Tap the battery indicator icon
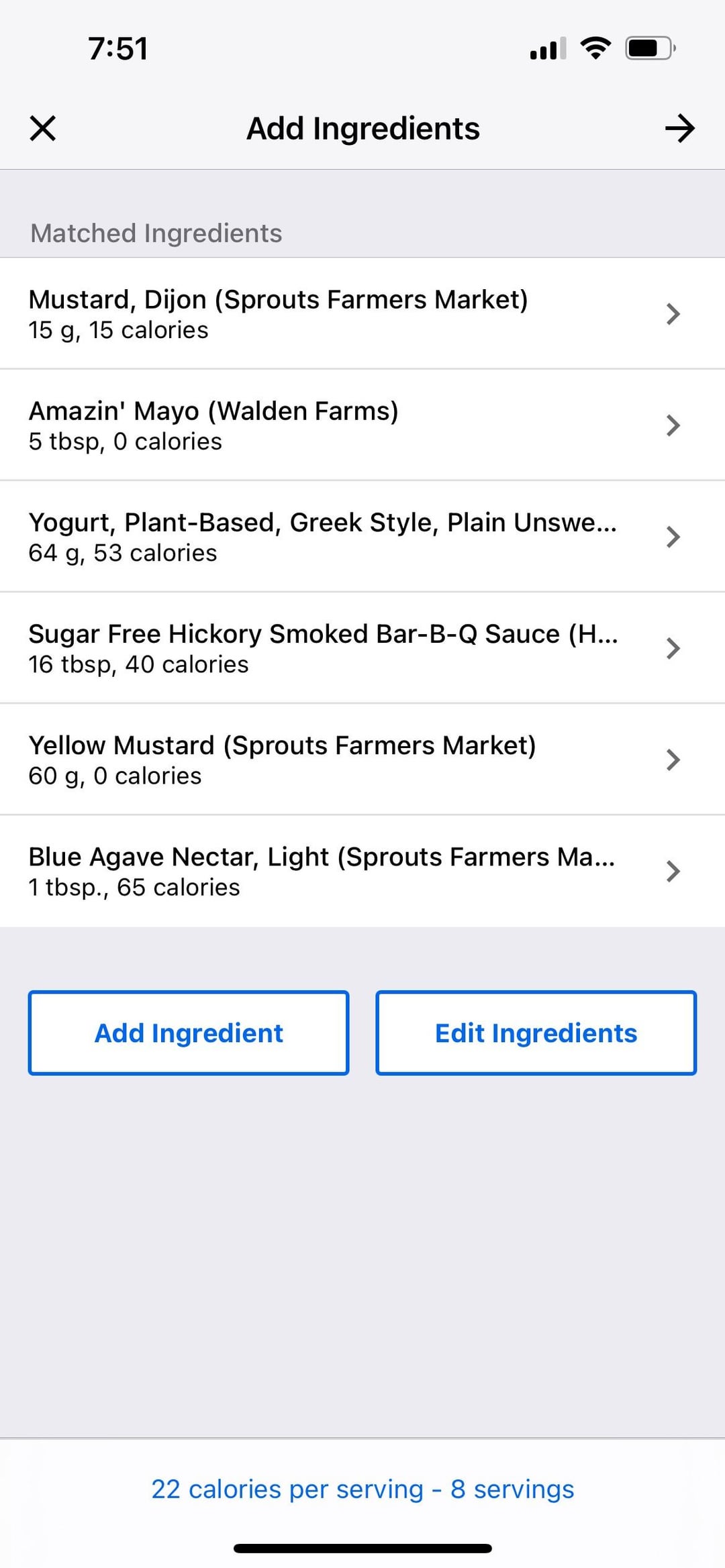This screenshot has height=1568, width=725. [650, 48]
